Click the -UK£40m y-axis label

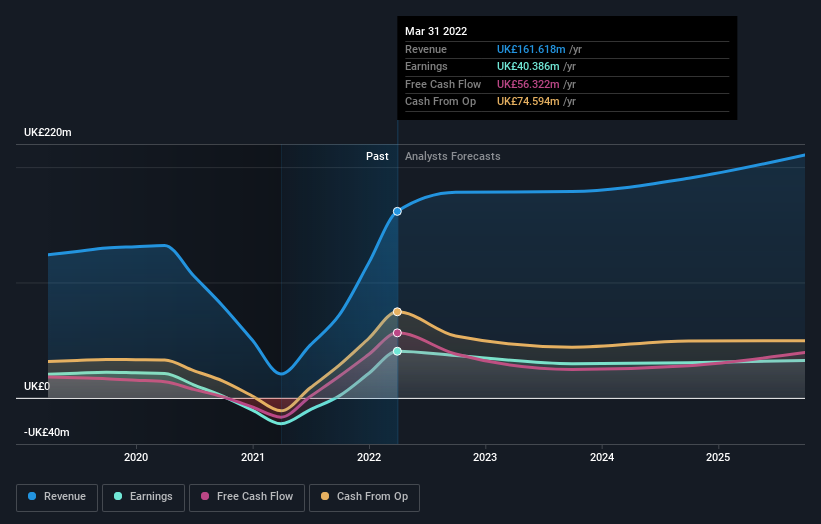click(x=47, y=432)
